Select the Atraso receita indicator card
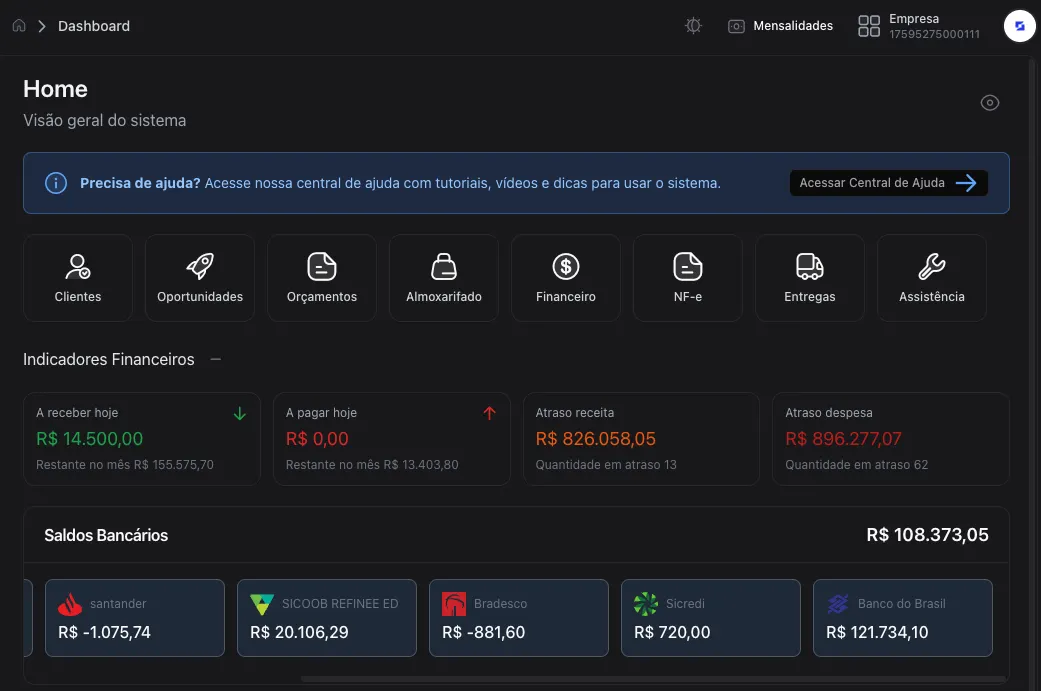This screenshot has height=691, width=1041. click(x=640, y=438)
